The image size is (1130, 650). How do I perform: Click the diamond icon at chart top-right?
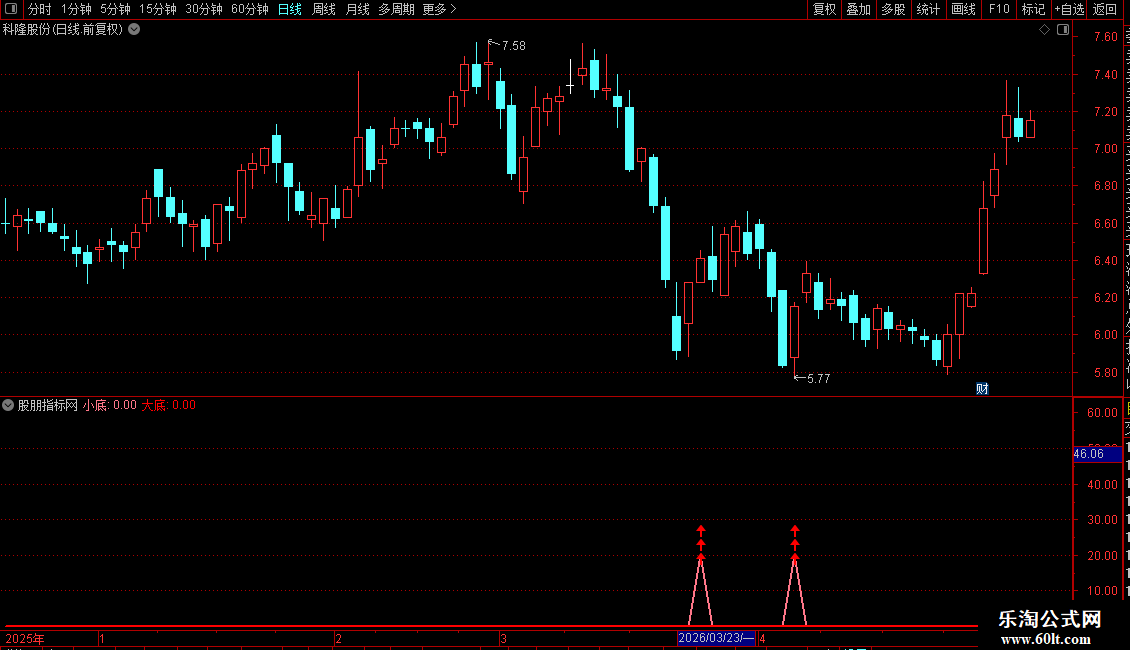1044,30
